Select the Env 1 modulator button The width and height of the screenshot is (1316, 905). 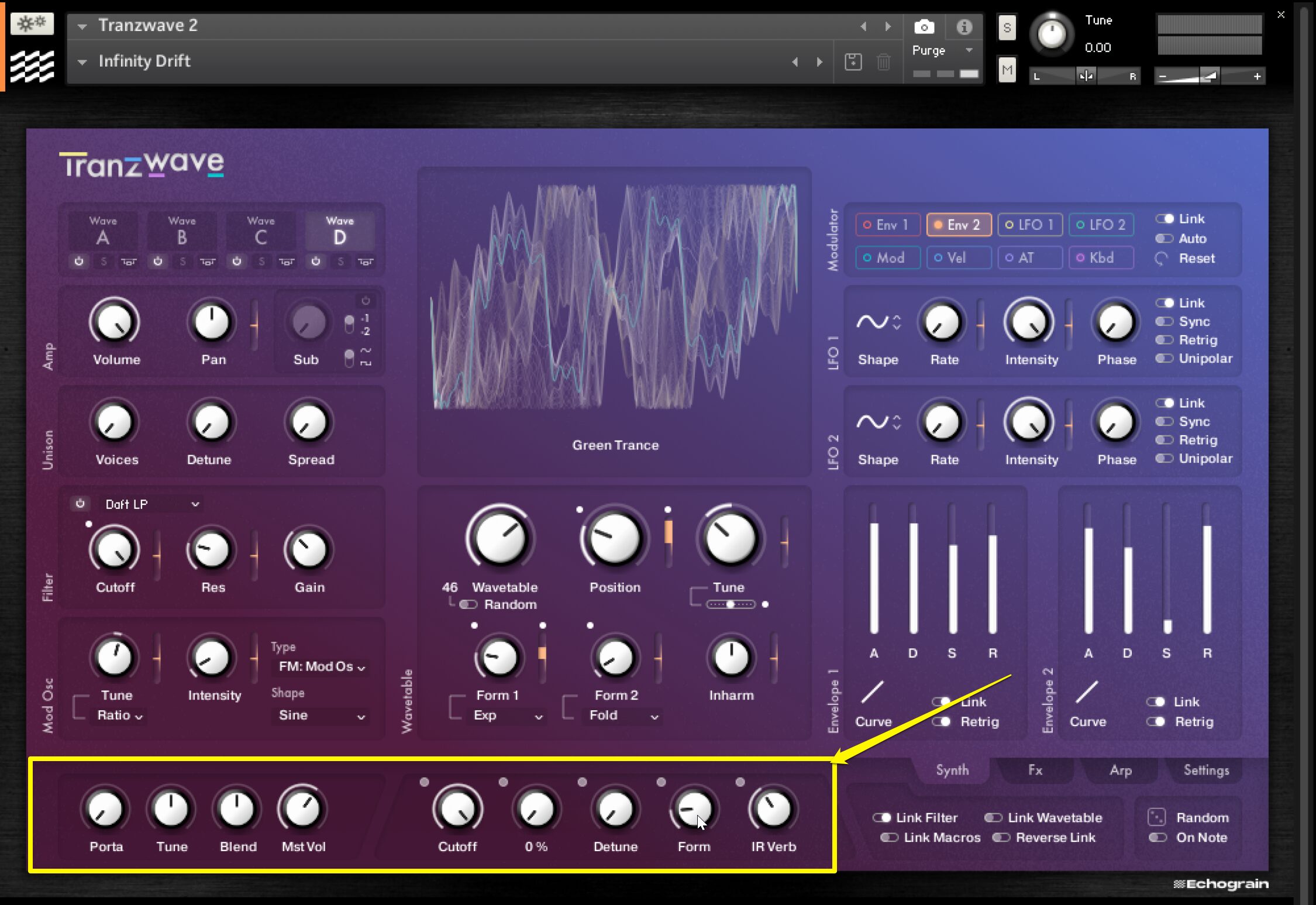(x=888, y=225)
